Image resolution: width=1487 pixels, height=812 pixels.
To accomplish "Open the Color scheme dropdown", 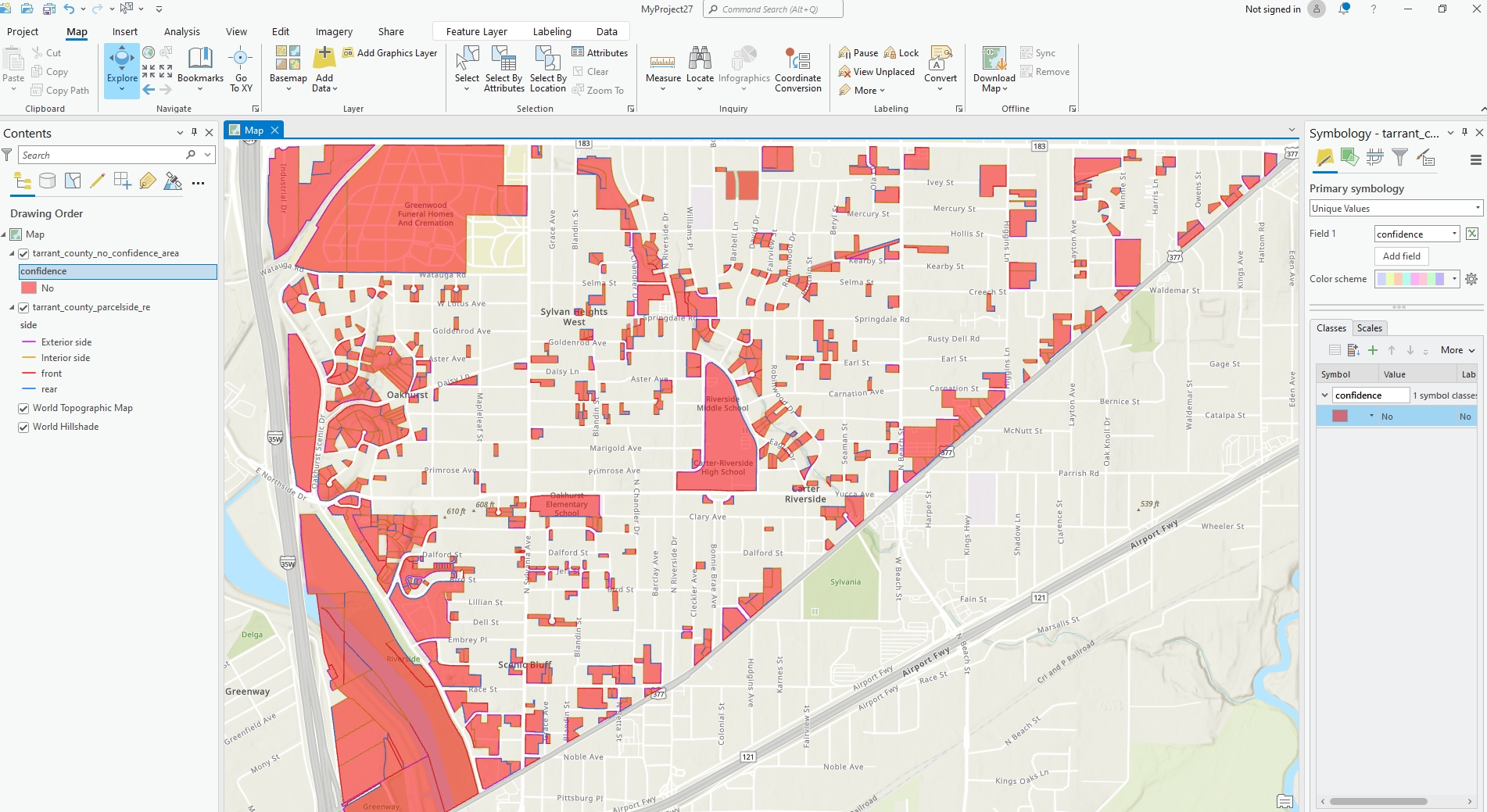I will coord(1454,279).
